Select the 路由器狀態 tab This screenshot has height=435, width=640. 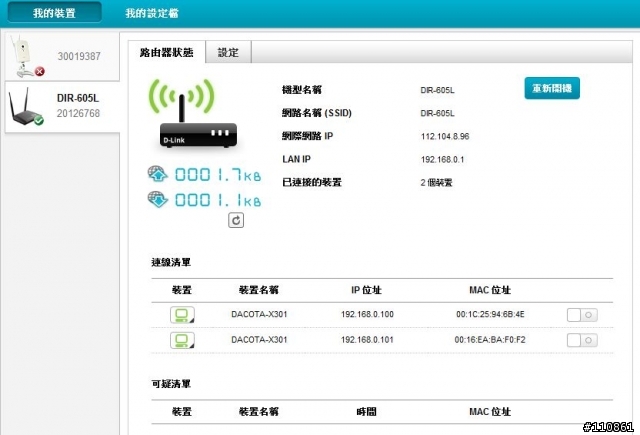(167, 52)
